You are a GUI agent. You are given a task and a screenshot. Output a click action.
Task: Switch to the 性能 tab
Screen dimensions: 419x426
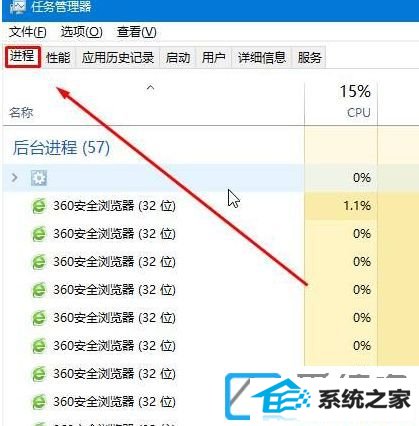58,58
